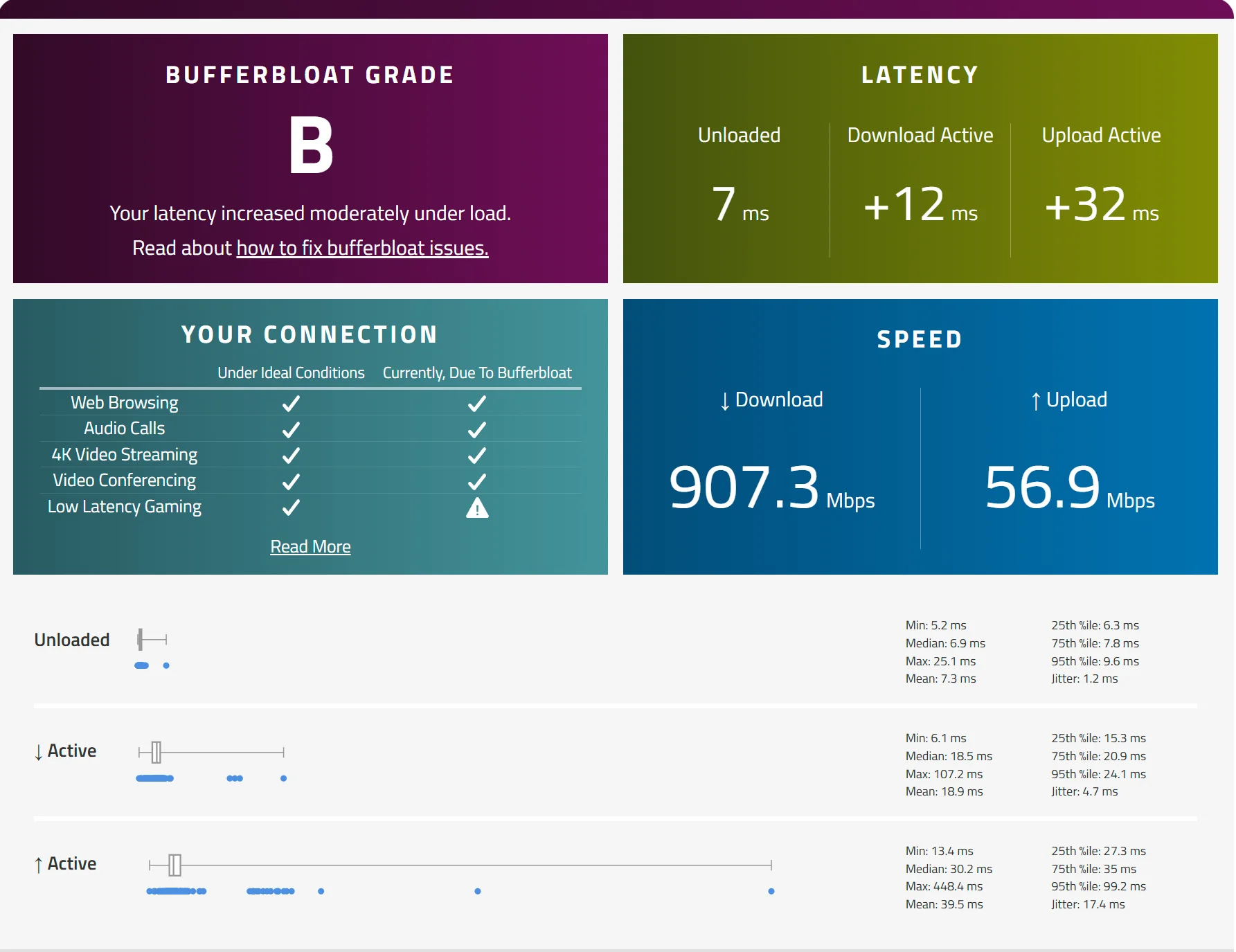Click the Low Latency Gaming ideal checkmark
Image resolution: width=1236 pixels, height=952 pixels.
[x=292, y=508]
